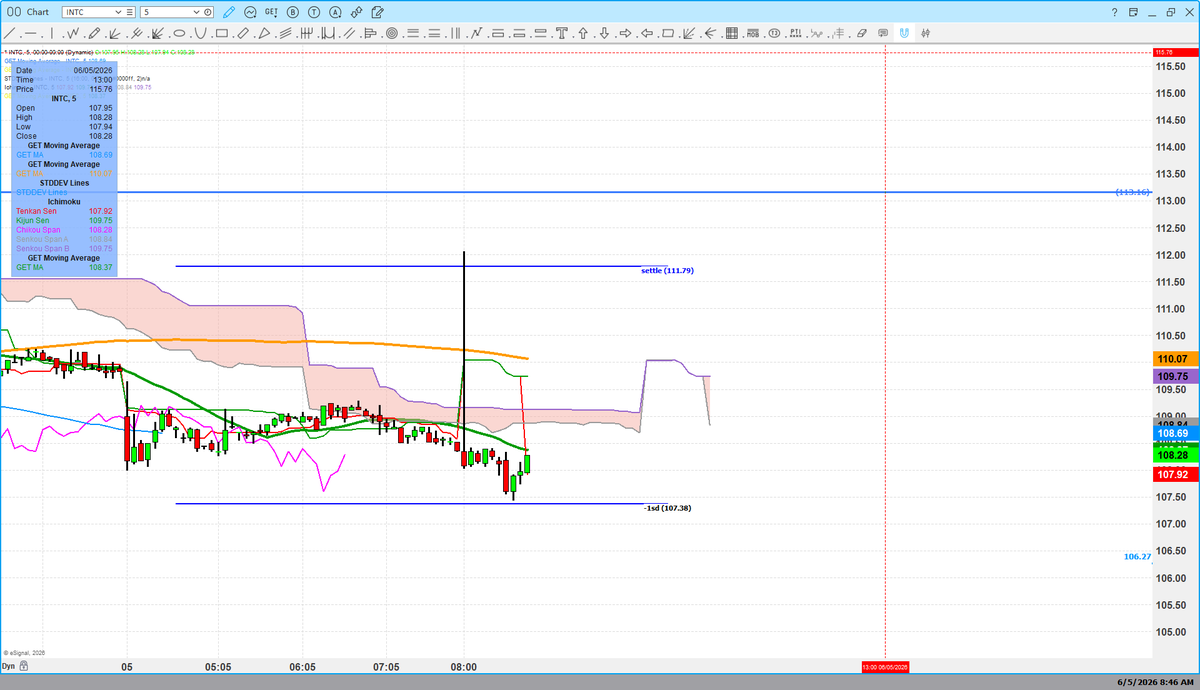Click the grid table tool icon
The height and width of the screenshot is (690, 1200).
[732, 33]
